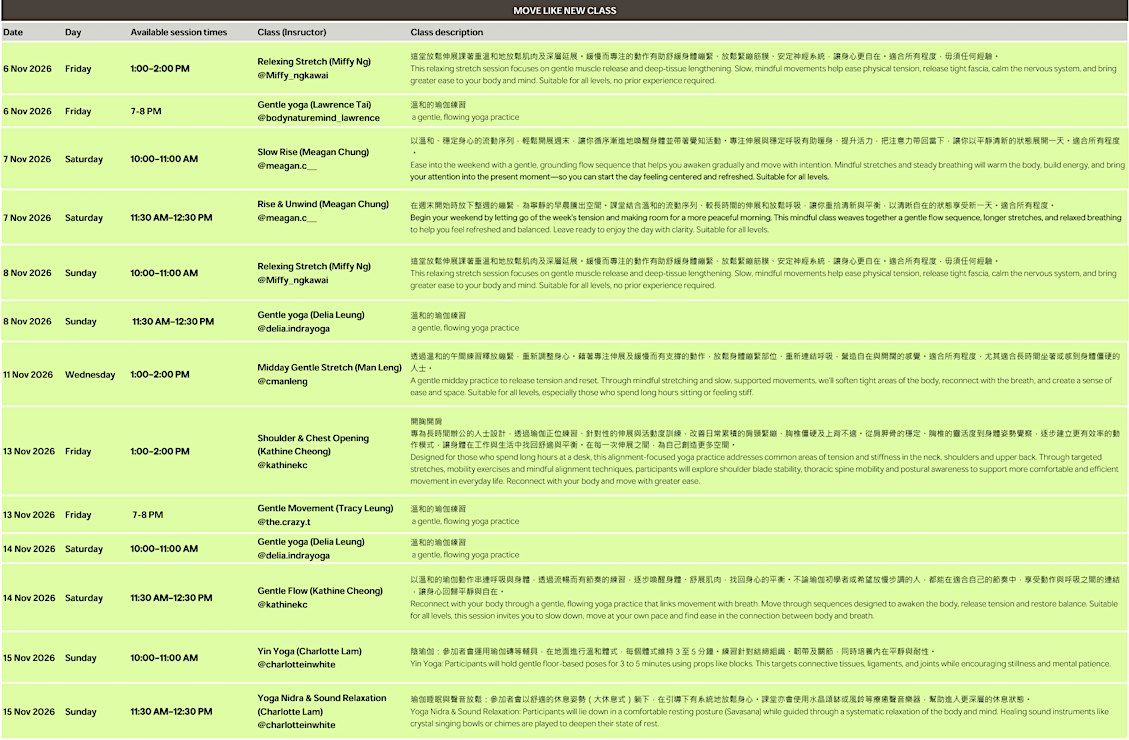Select Midday Gentle Stretch (Man Leng) class
The width and height of the screenshot is (1129, 740).
click(330, 367)
